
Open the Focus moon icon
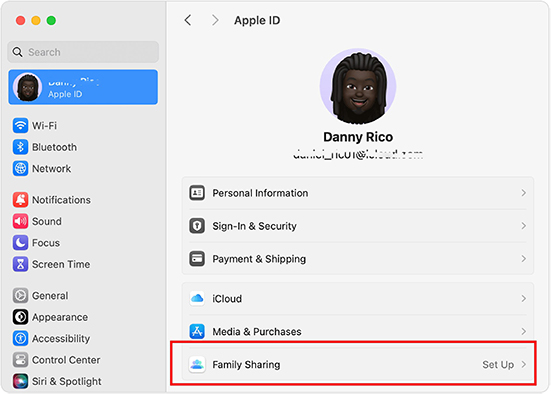point(20,243)
